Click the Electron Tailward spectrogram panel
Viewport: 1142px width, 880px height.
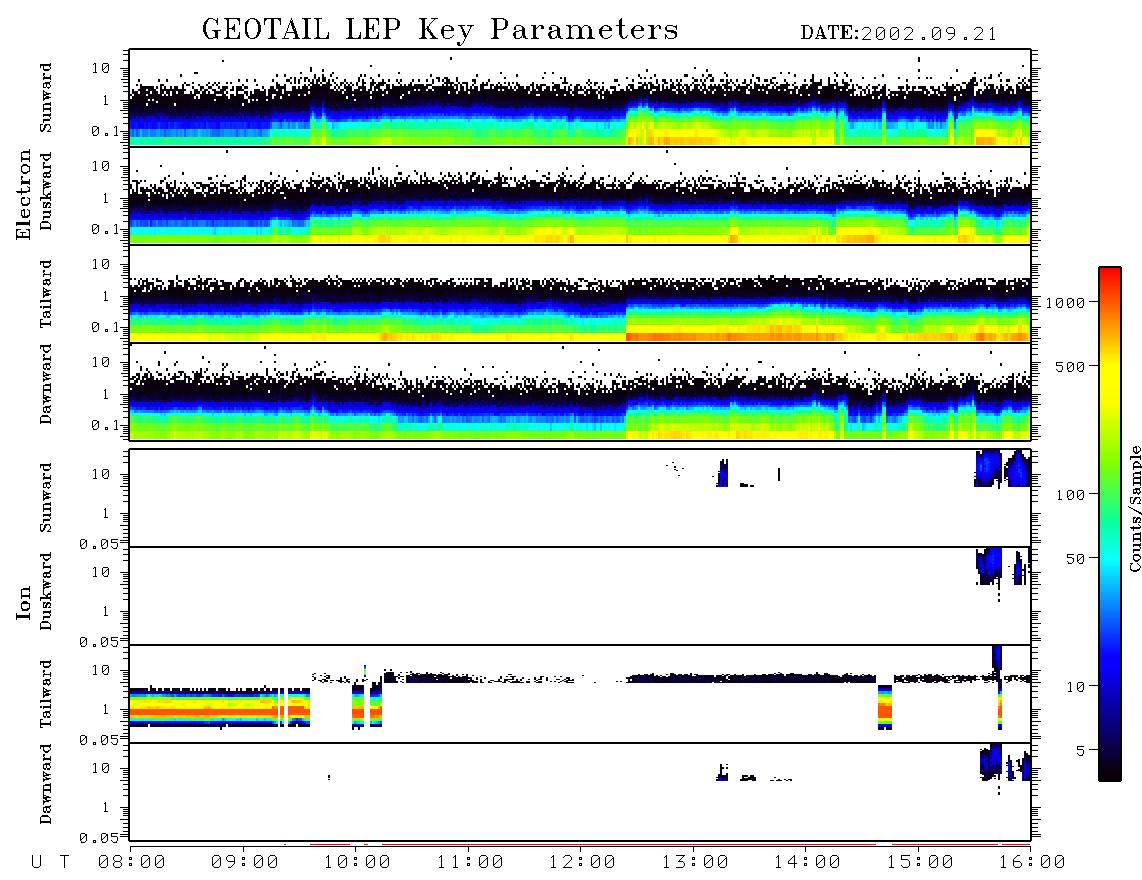pyautogui.click(x=580, y=294)
